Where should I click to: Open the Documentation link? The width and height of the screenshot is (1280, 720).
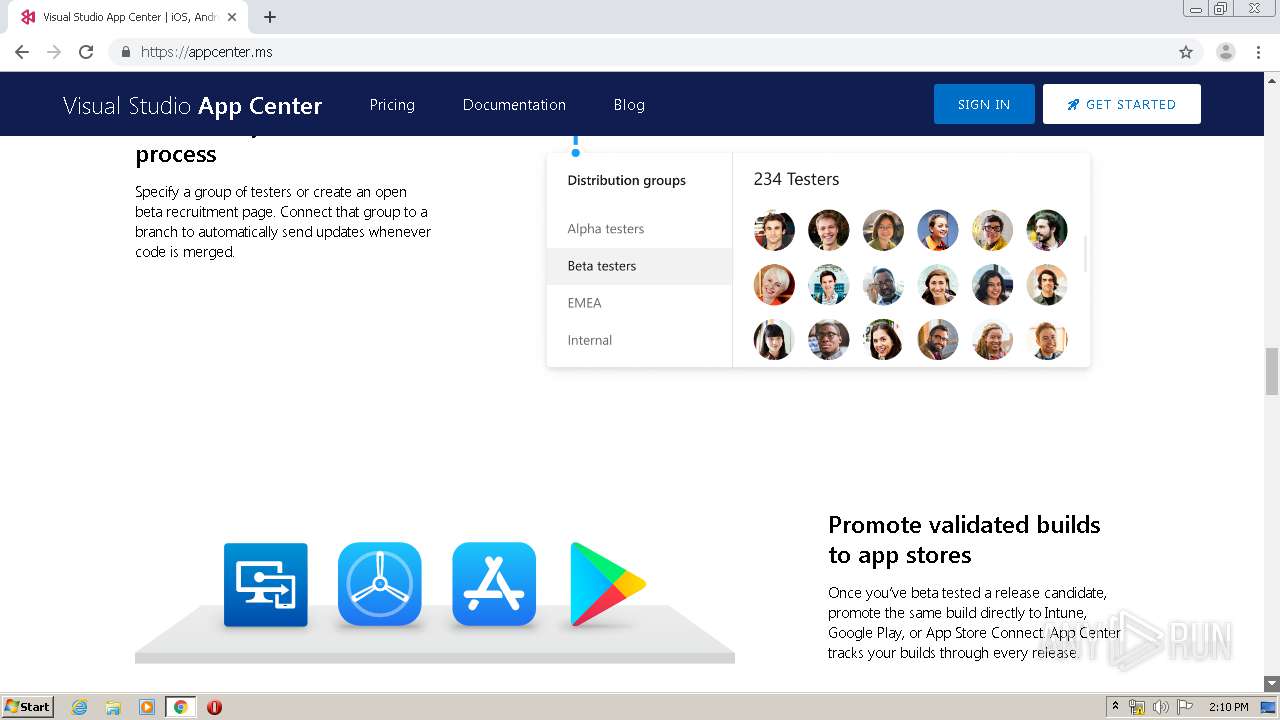514,104
